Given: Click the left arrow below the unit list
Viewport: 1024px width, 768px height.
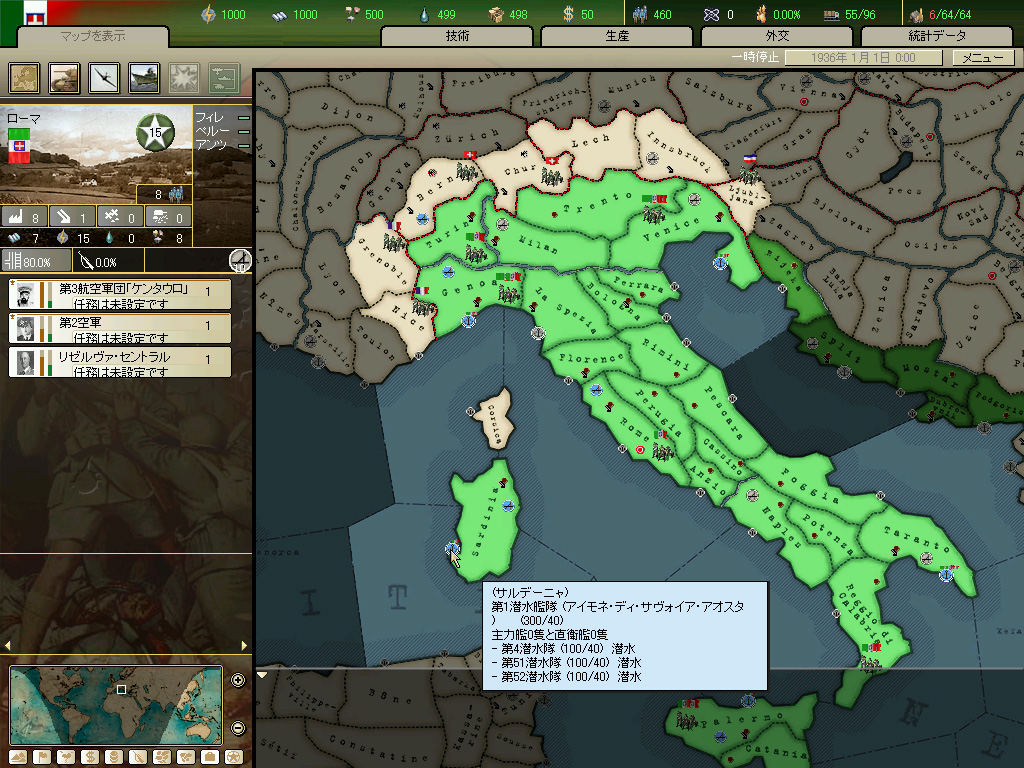Looking at the screenshot, I should pyautogui.click(x=7, y=645).
